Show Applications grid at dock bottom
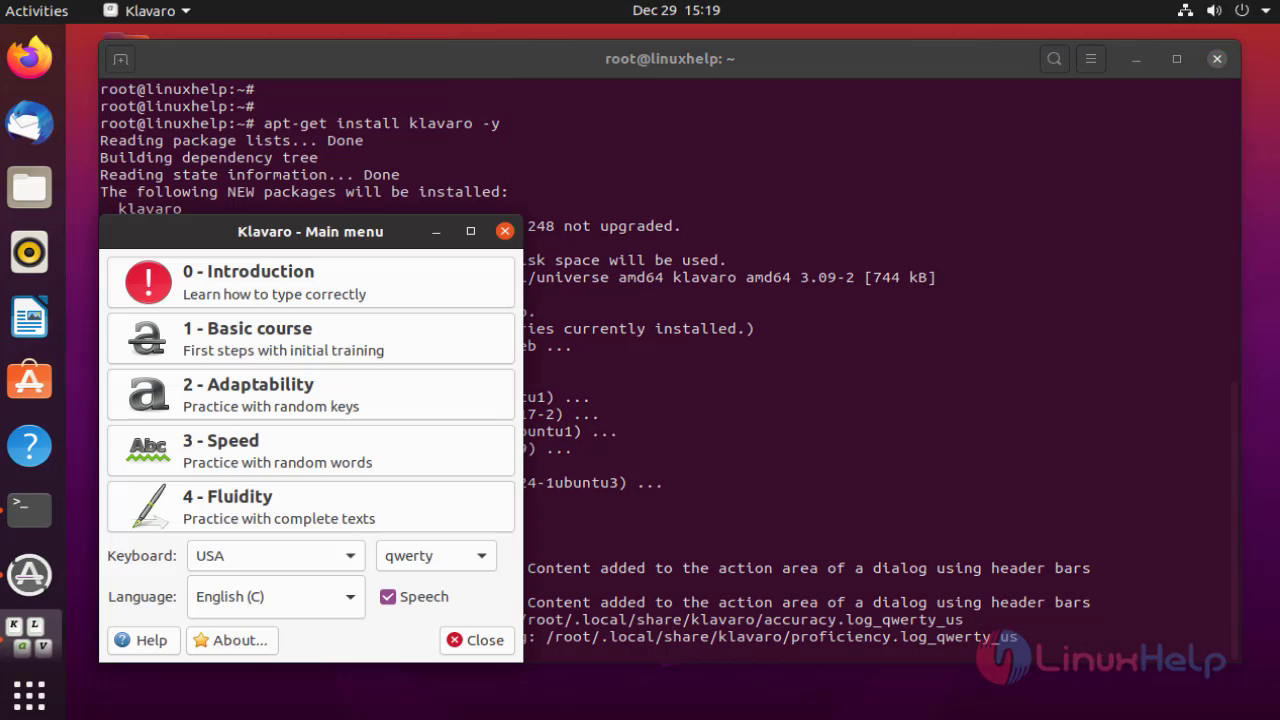 tap(29, 695)
